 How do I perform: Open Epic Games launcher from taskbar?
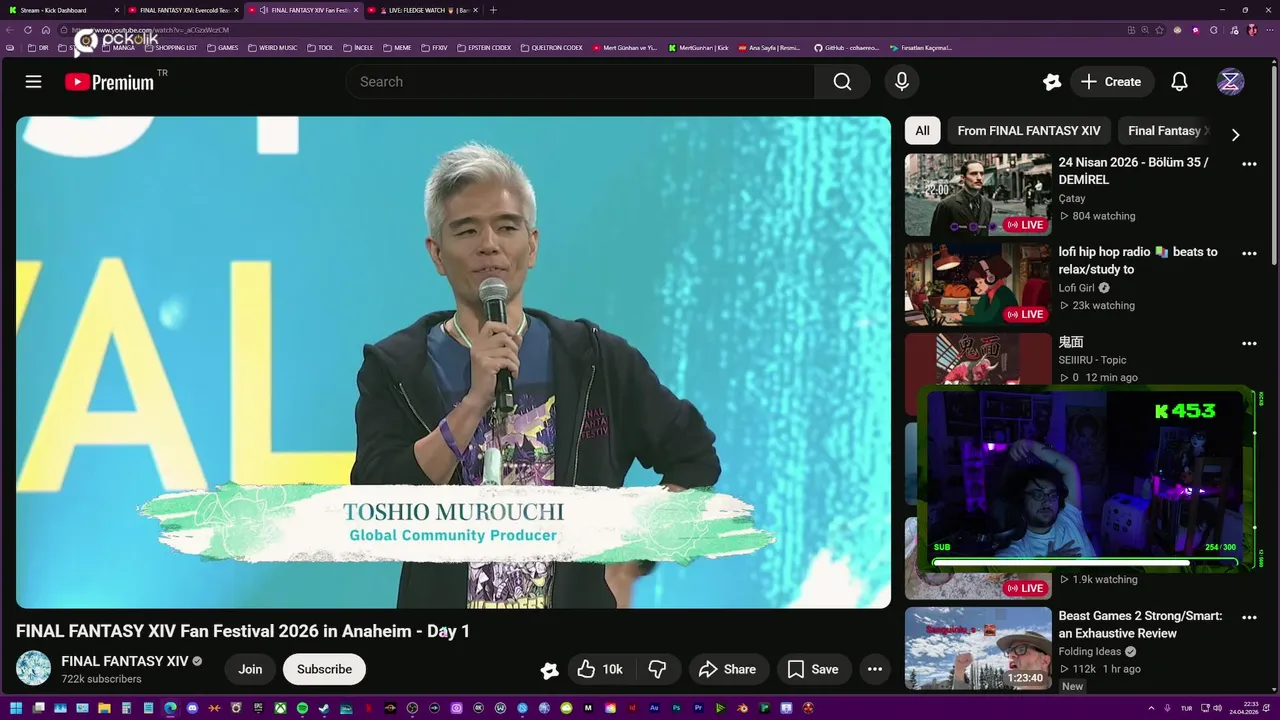point(258,708)
